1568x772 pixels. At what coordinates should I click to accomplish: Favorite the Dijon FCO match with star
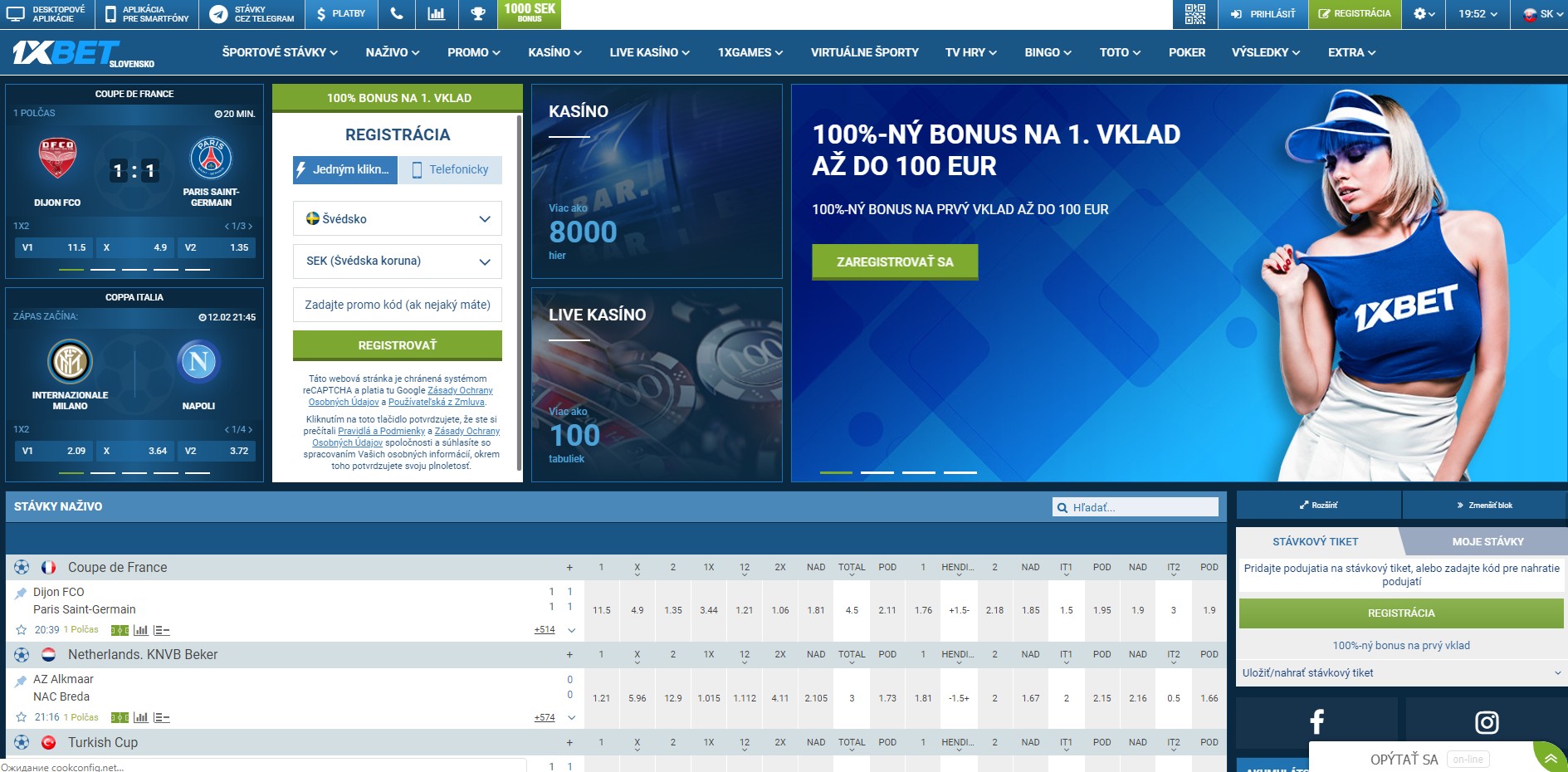coord(22,630)
